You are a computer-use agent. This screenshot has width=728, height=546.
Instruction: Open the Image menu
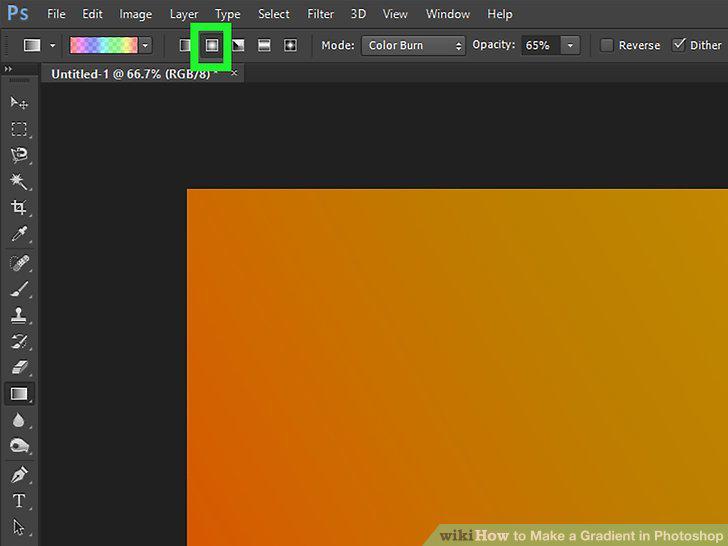click(x=136, y=14)
